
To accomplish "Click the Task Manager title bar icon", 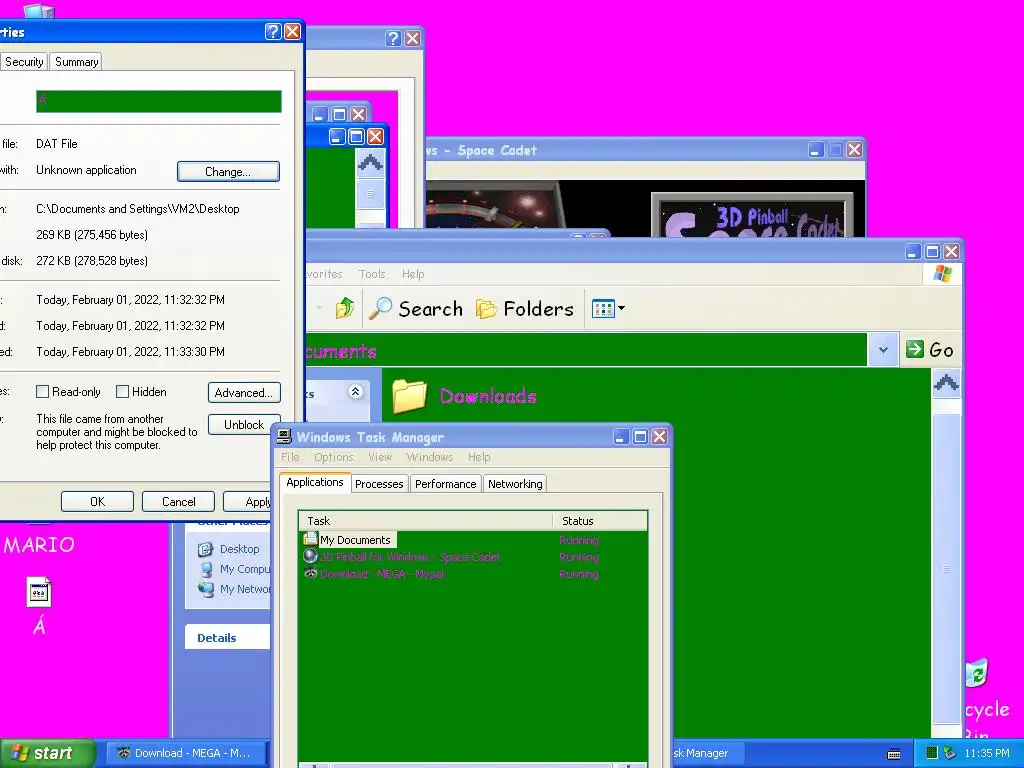I will [284, 436].
